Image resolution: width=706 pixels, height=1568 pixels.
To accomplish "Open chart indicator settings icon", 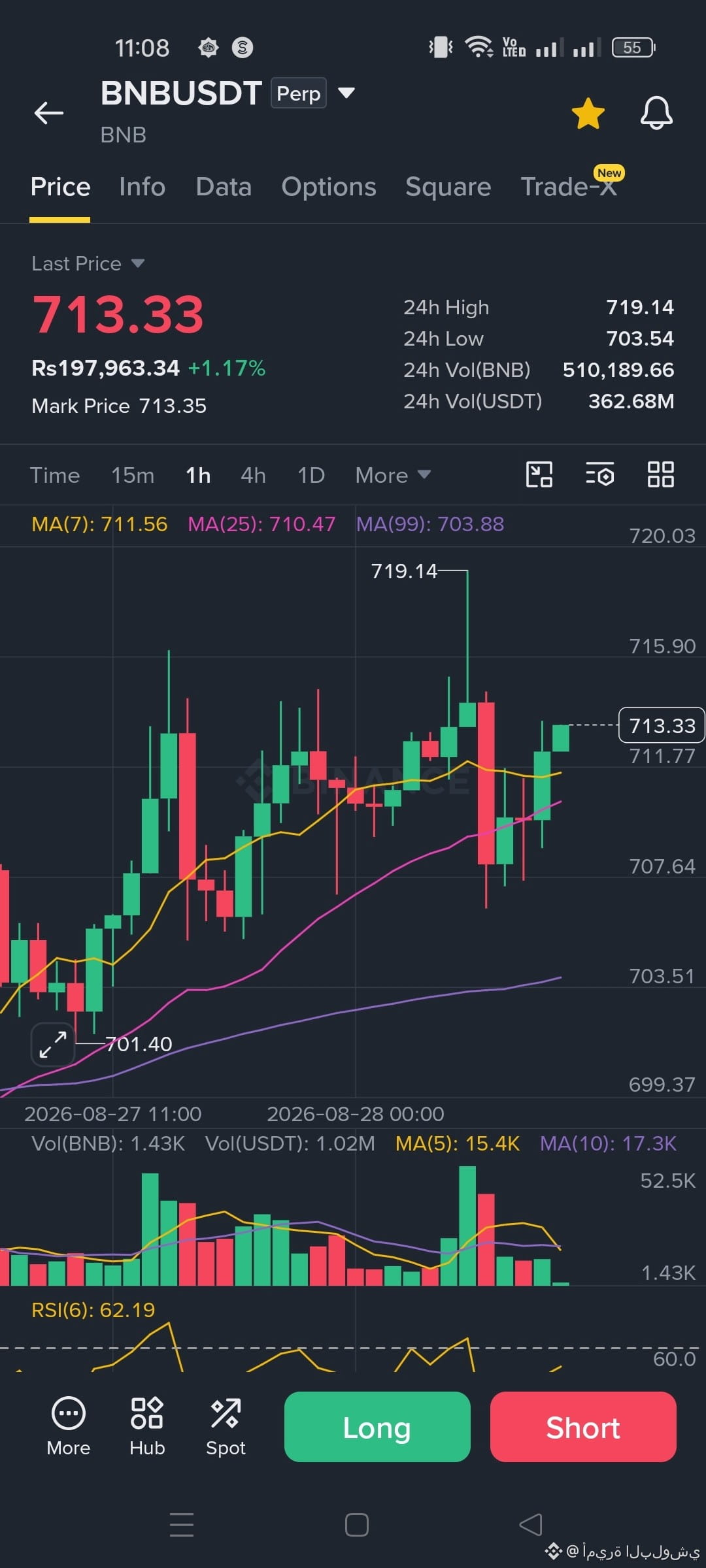I will (599, 474).
